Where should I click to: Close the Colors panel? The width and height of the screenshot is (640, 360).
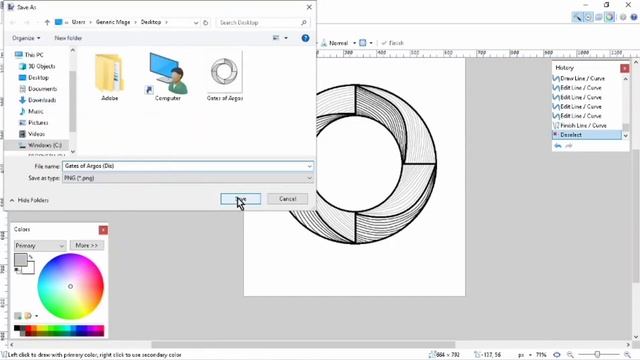(103, 230)
